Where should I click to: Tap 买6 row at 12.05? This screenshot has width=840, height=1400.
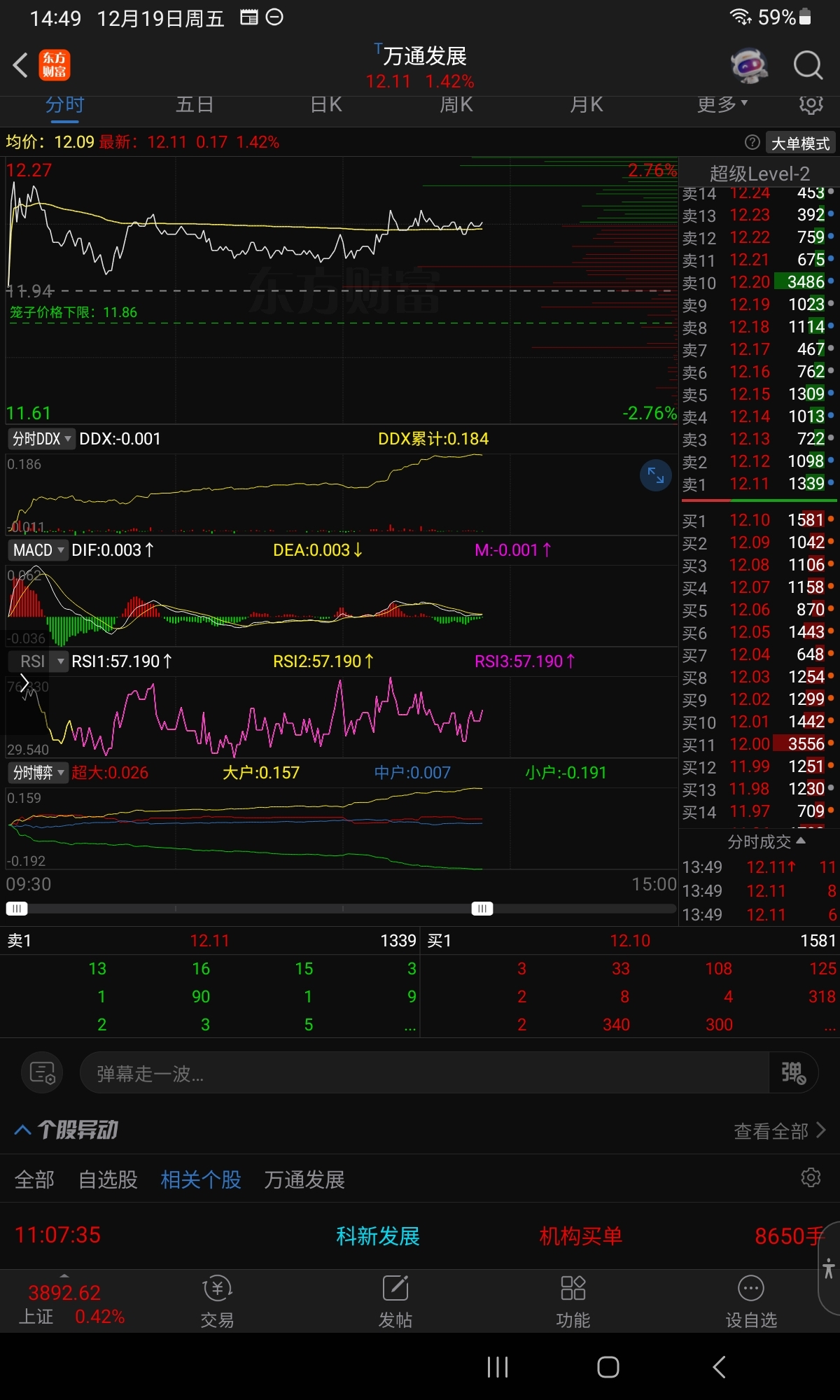[x=759, y=632]
